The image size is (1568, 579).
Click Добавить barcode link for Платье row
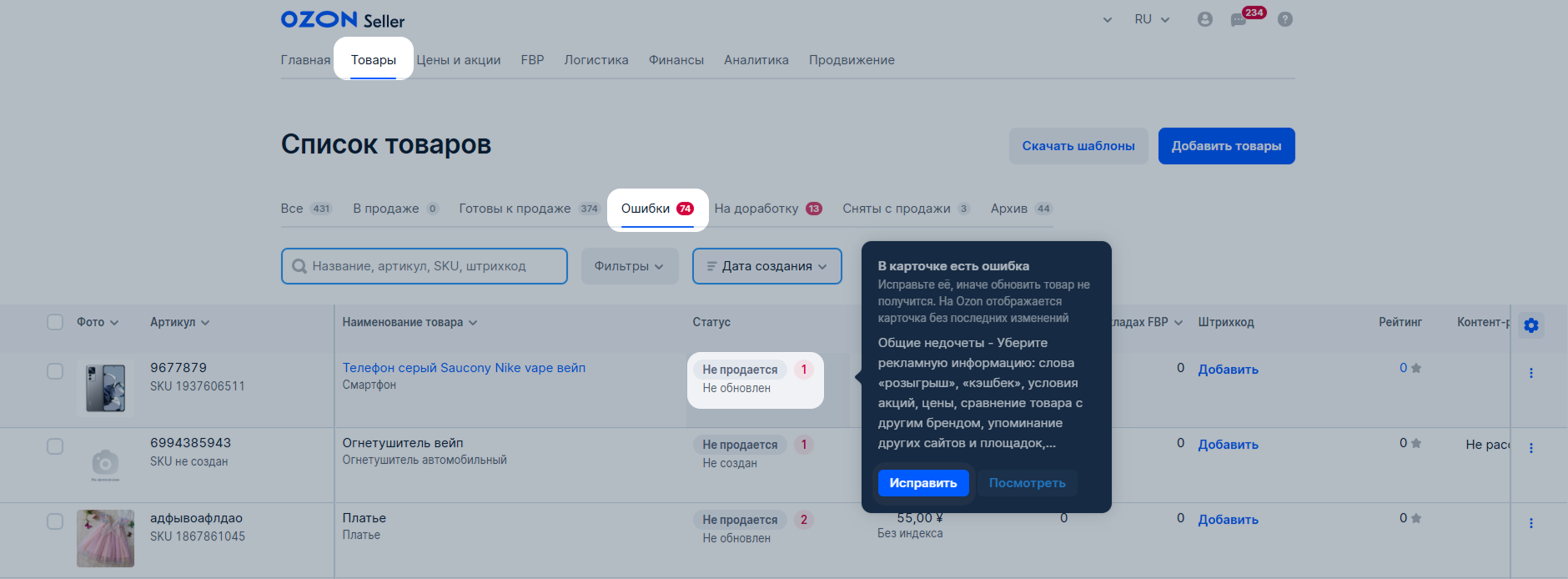point(1228,520)
